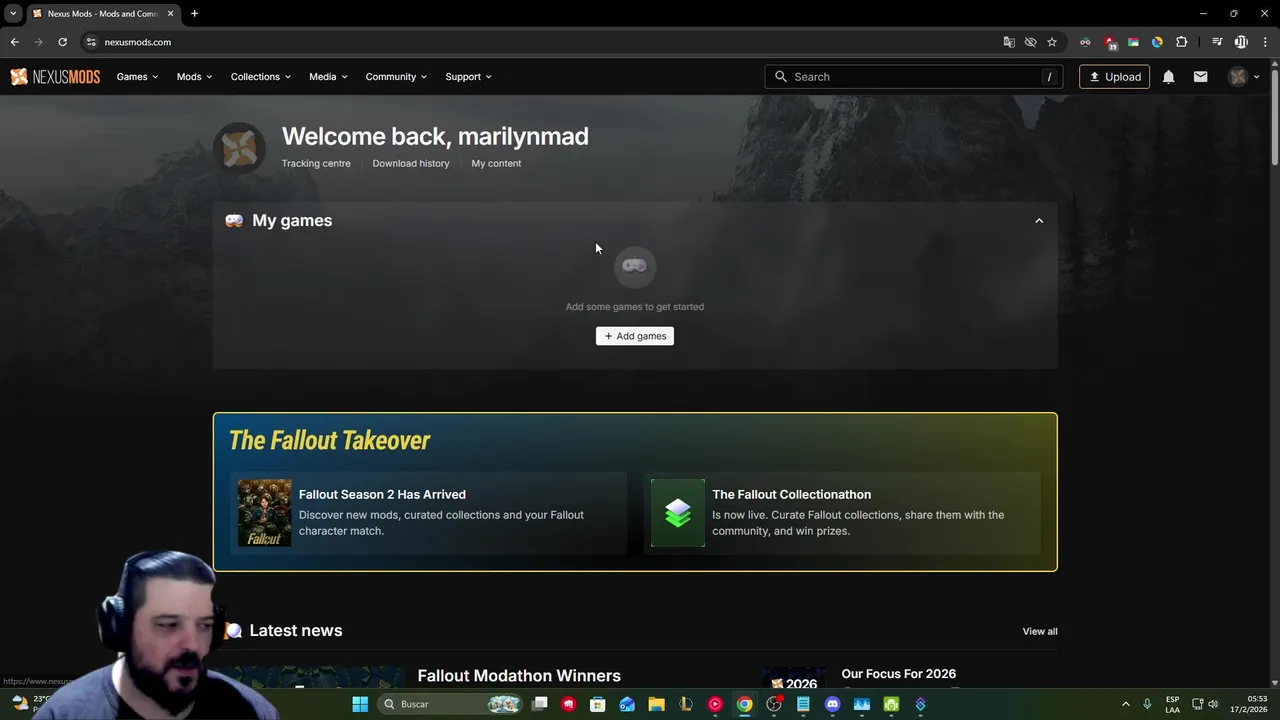Open File Explorer from the taskbar
Image resolution: width=1280 pixels, height=720 pixels.
pos(656,704)
